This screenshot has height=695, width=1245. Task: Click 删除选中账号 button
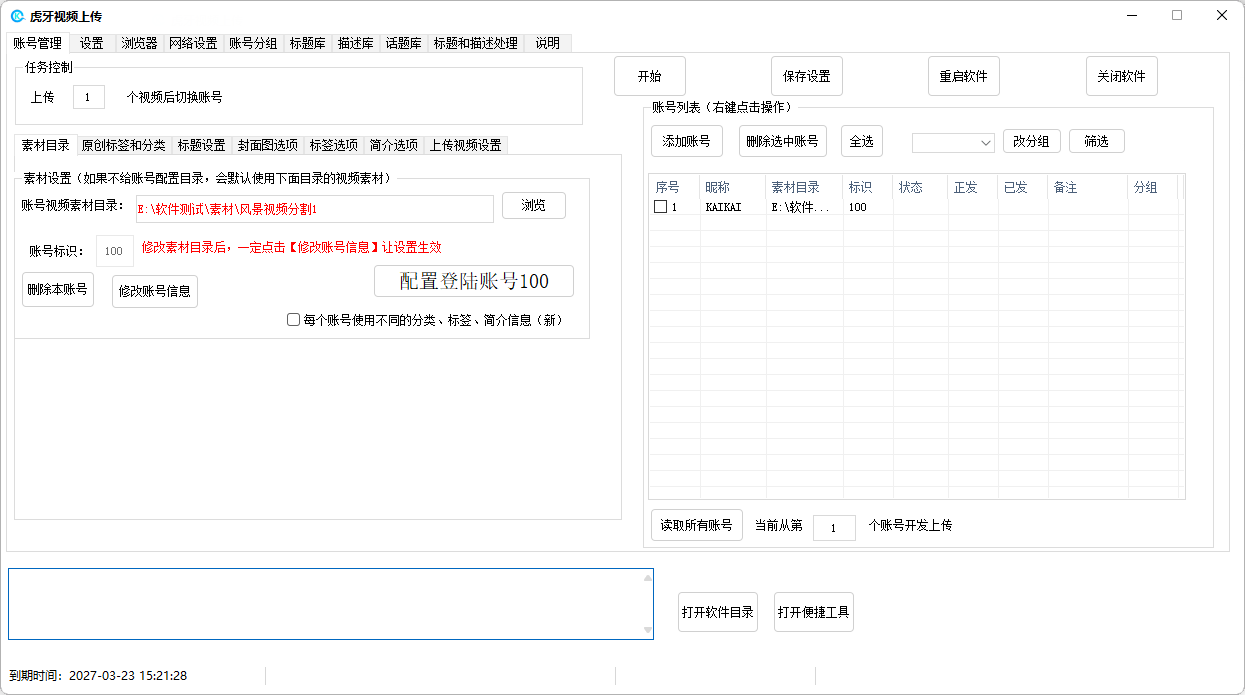coord(782,142)
